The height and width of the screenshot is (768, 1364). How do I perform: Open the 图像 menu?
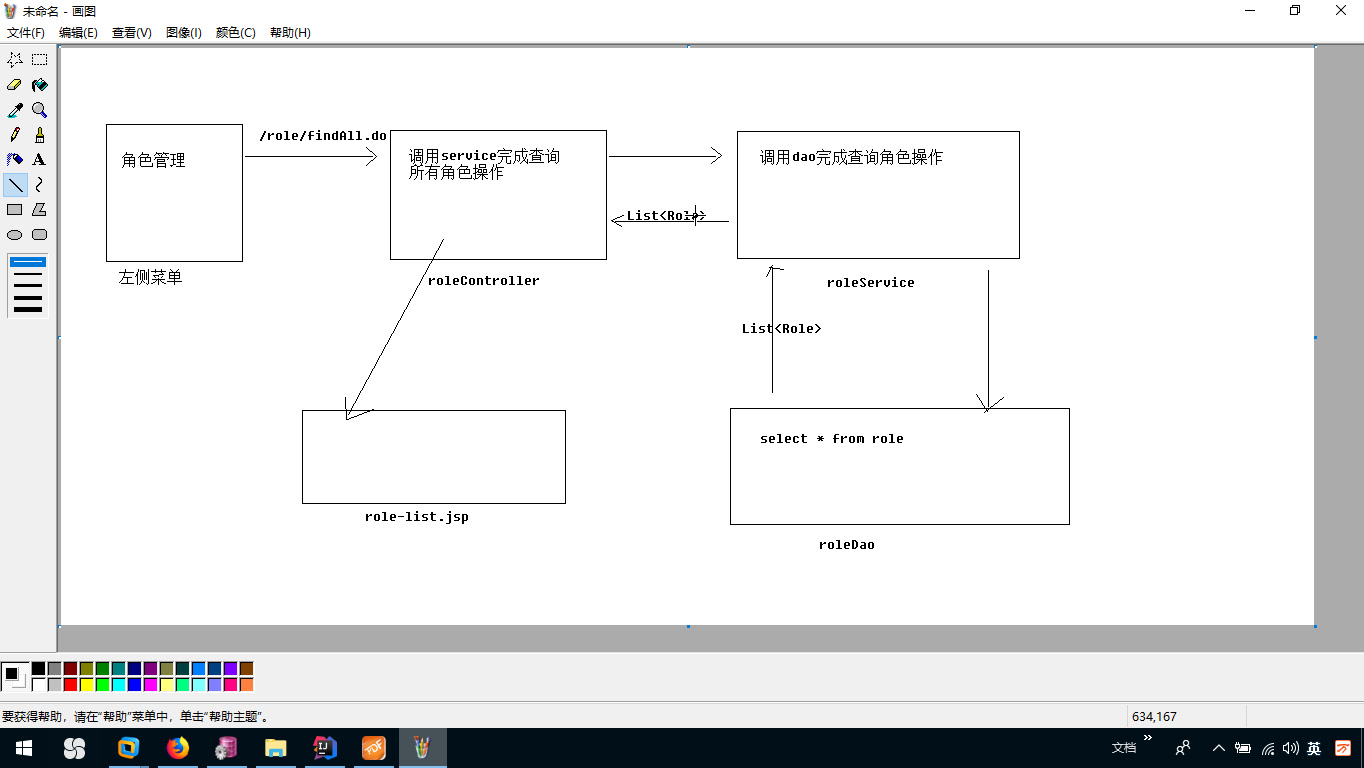pos(182,32)
